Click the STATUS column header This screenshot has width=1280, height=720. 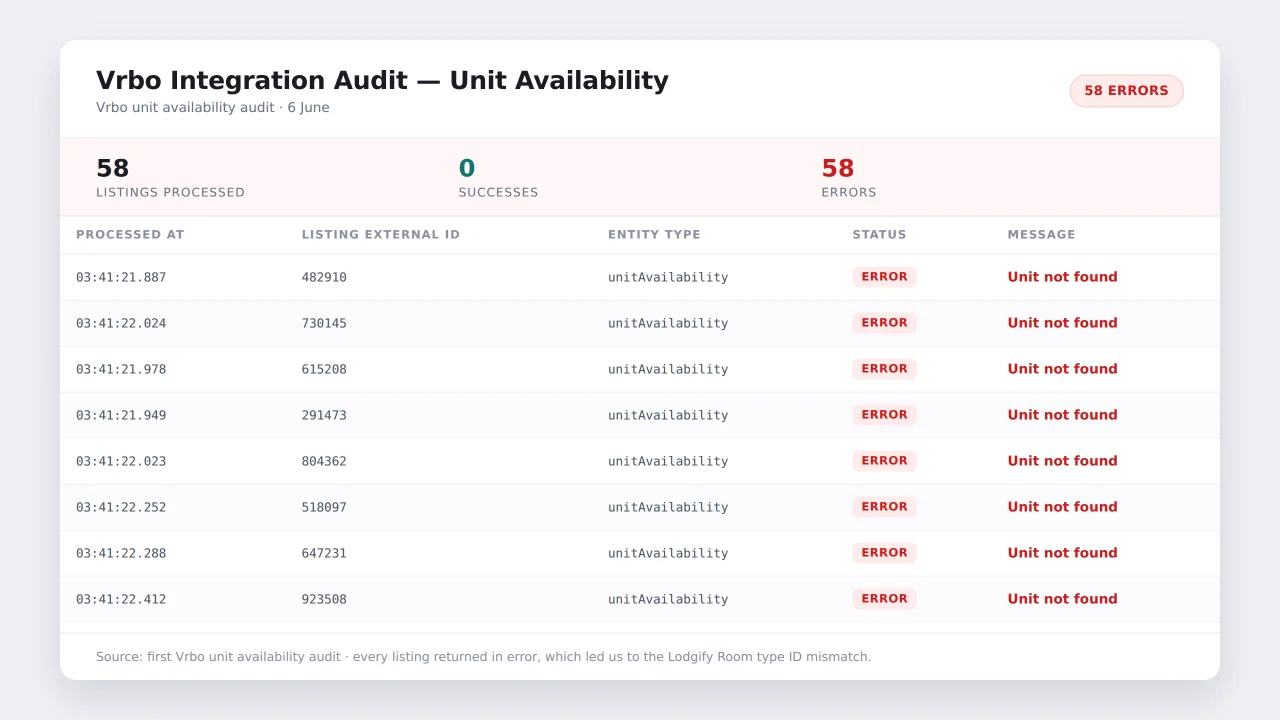pyautogui.click(x=879, y=235)
